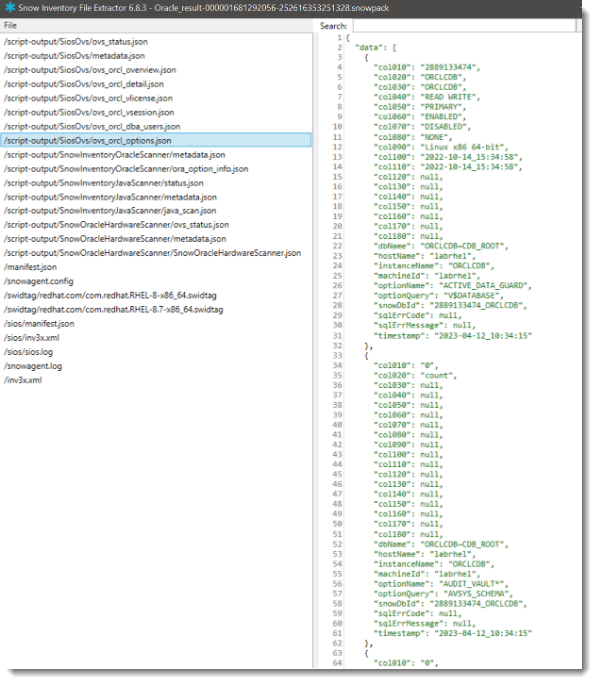The image size is (597, 684).
Task: Open ovs_orcl_overview.json file
Action: [x=90, y=70]
